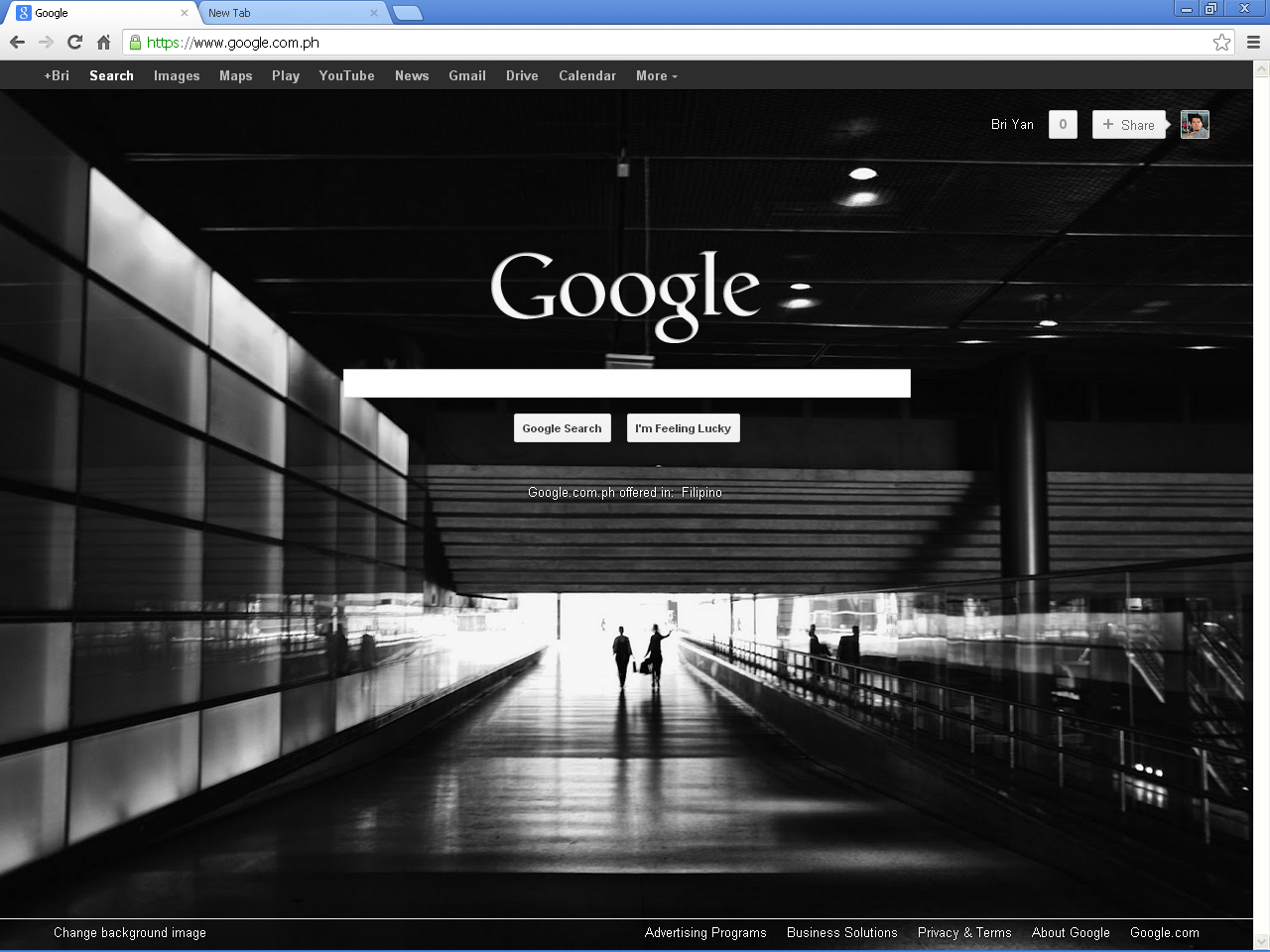This screenshot has height=952, width=1270.
Task: Select Filipino language for Google.com.ph
Action: (x=701, y=492)
